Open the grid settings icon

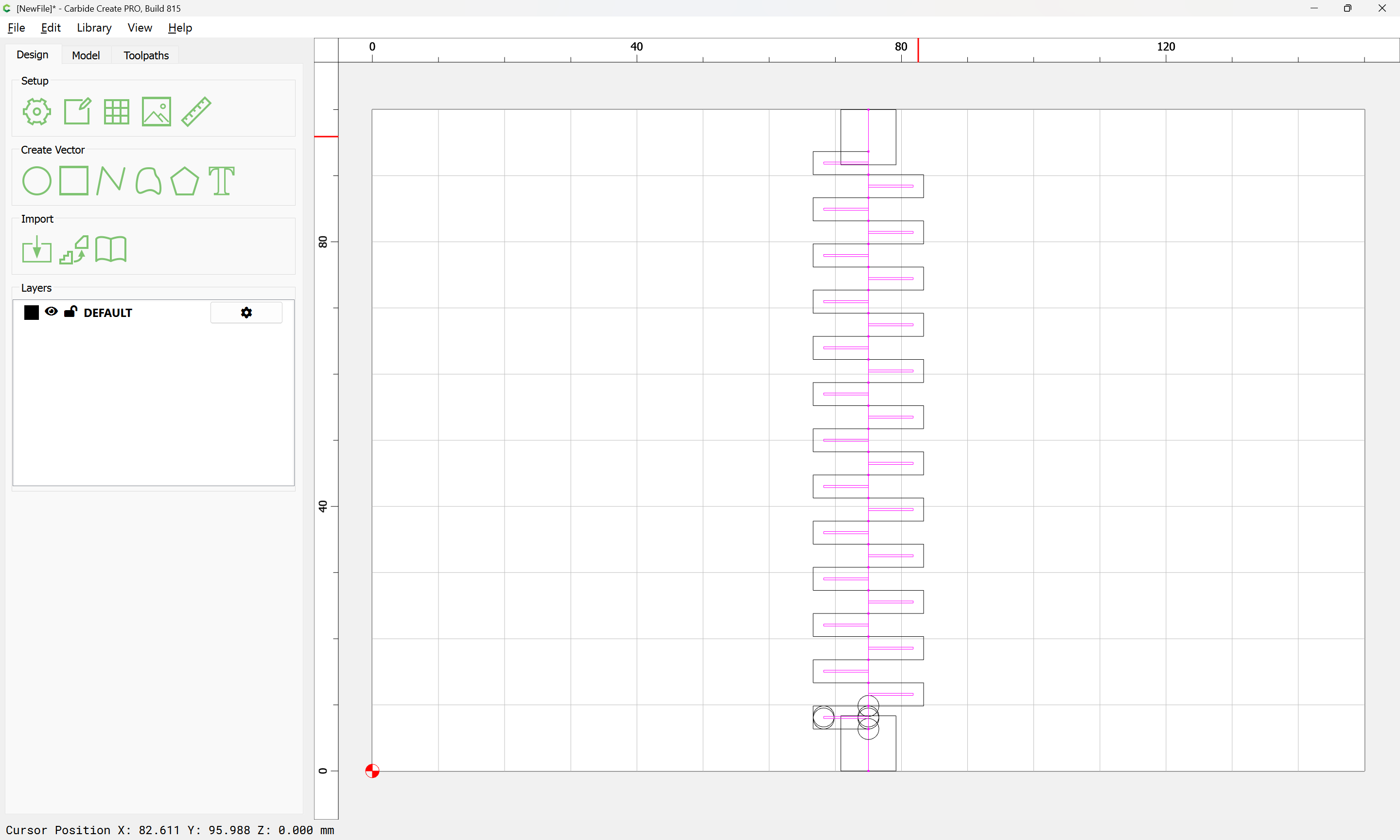pos(117,111)
